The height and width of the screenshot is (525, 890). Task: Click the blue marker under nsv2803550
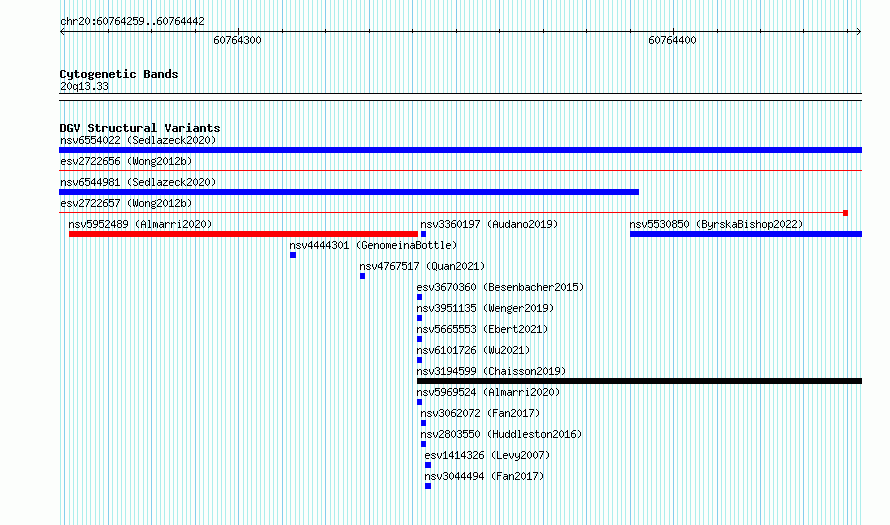pos(423,444)
